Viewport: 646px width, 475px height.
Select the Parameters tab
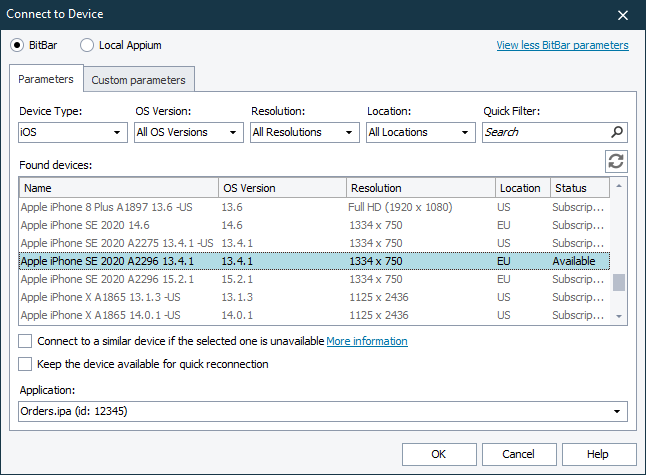click(46, 79)
